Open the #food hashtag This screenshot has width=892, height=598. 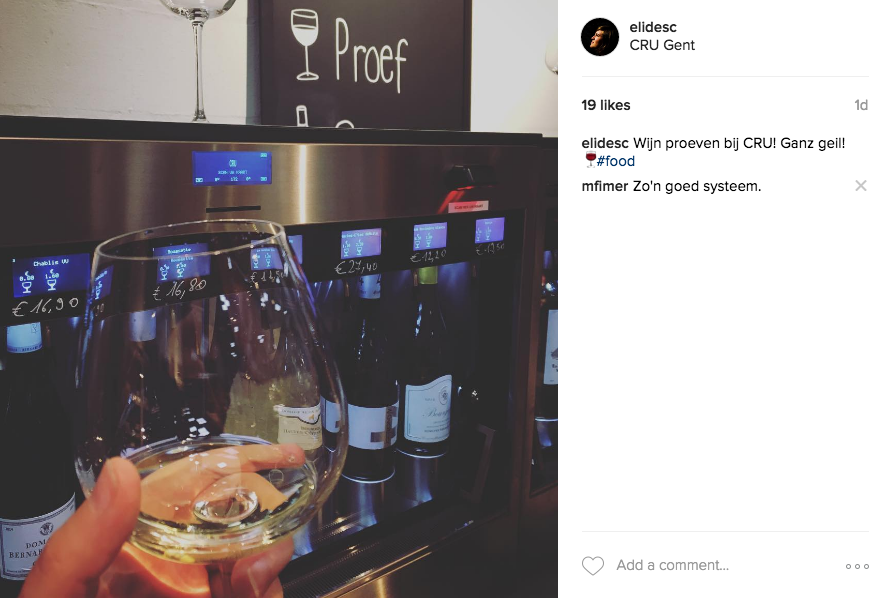point(615,161)
